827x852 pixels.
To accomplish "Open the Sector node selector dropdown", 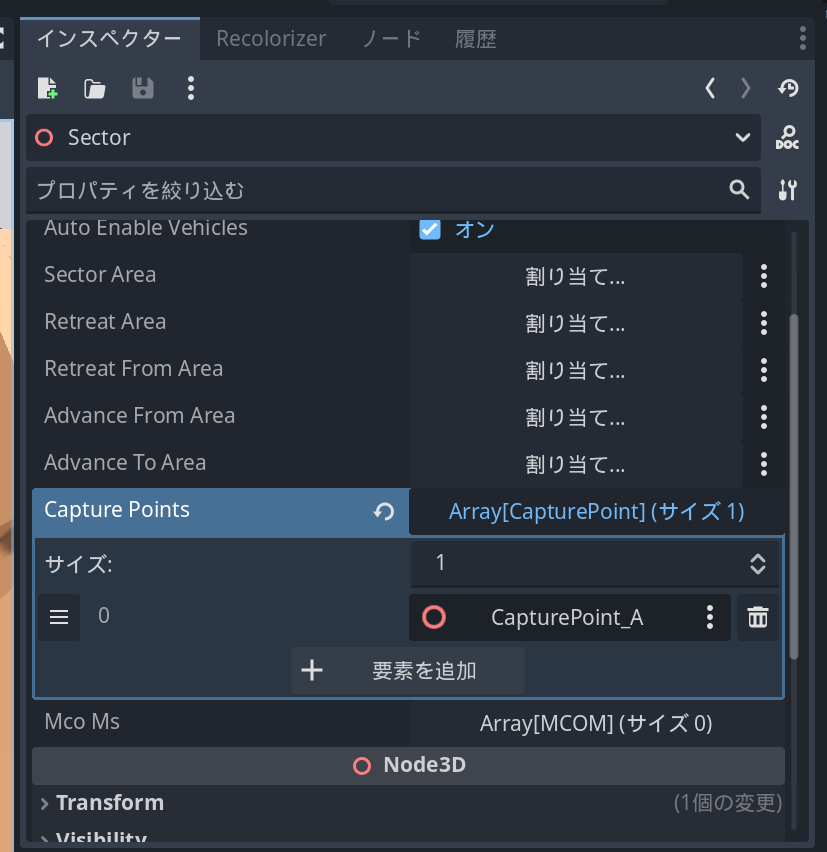I will 742,138.
